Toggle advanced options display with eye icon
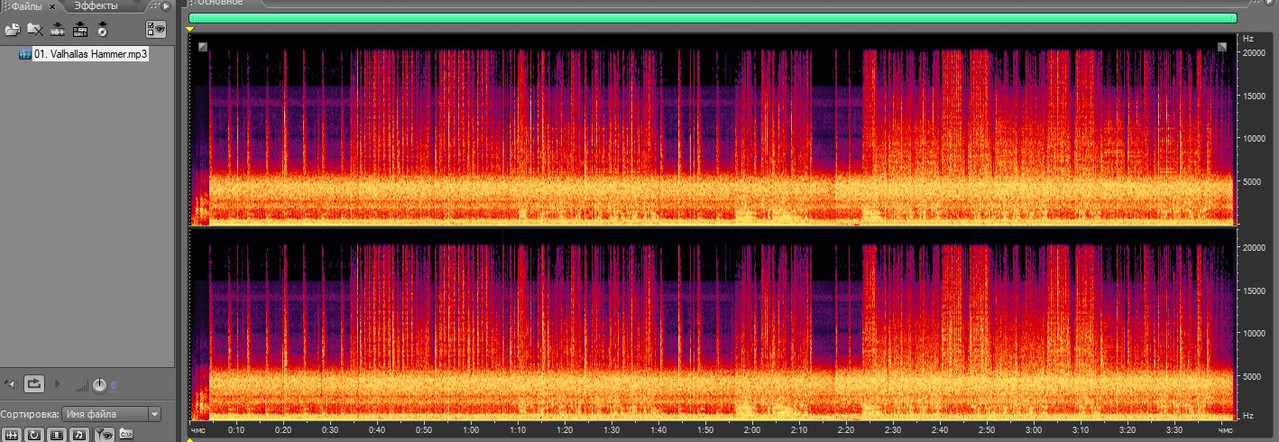Viewport: 1279px width, 442px height. [156, 30]
